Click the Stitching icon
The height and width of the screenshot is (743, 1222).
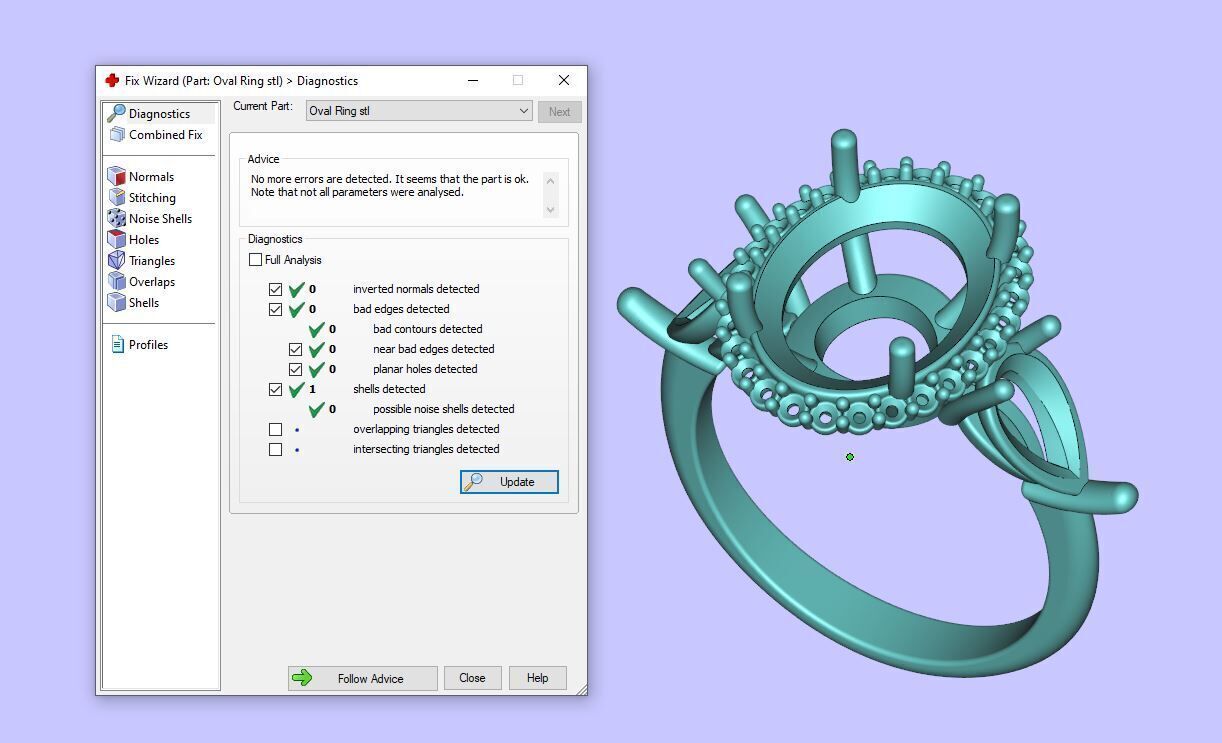coord(116,198)
